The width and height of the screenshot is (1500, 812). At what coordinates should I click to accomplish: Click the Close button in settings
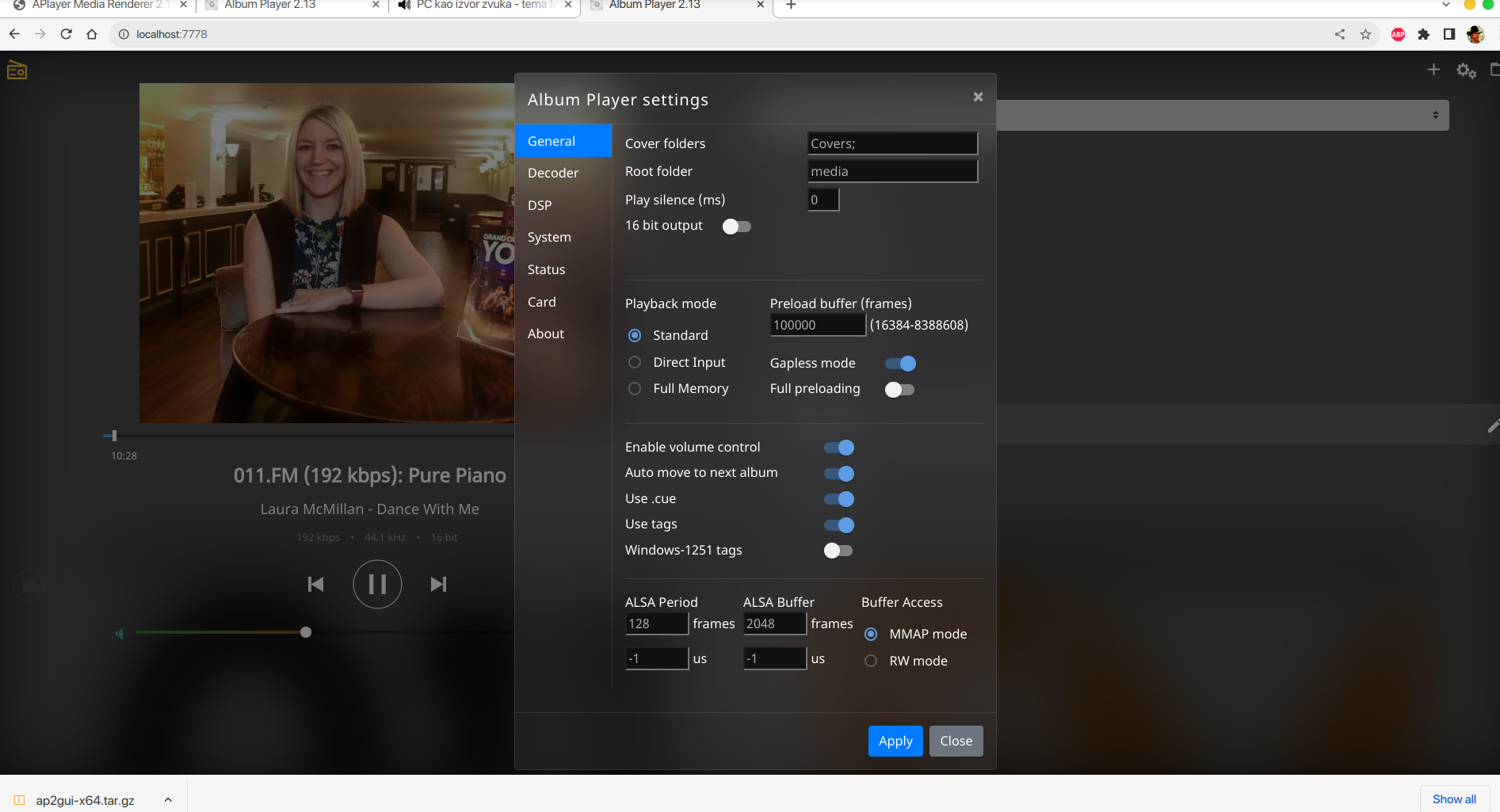(x=956, y=741)
